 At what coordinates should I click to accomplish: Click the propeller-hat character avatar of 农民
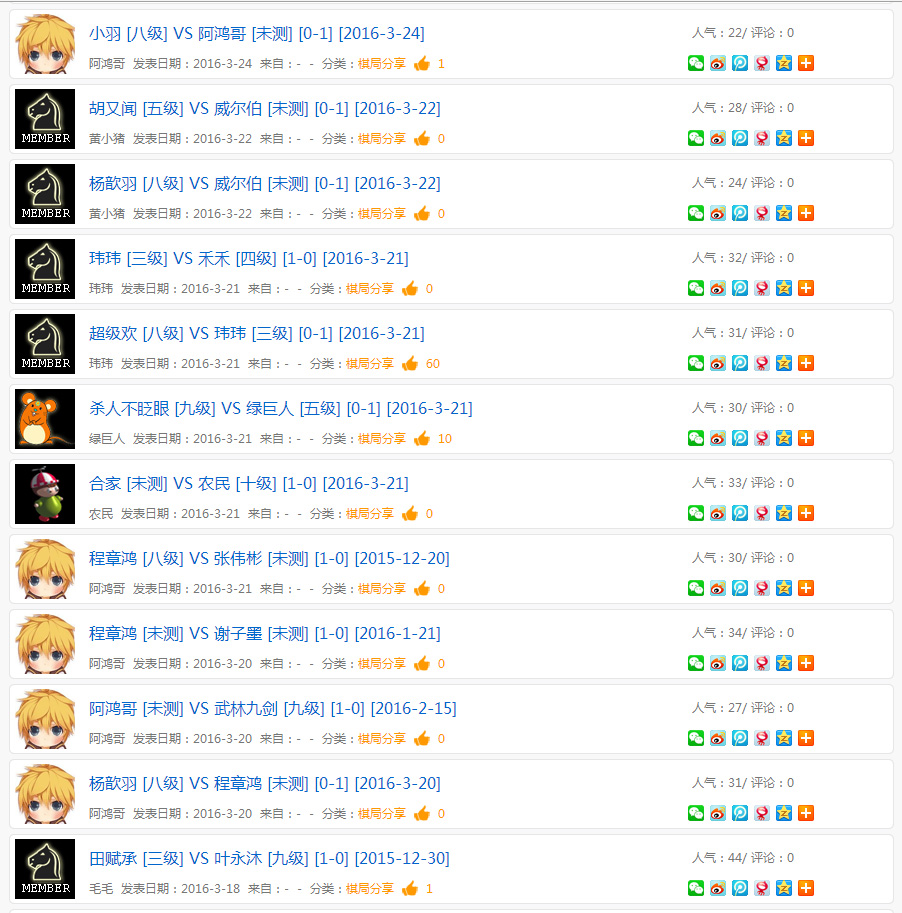coord(45,494)
